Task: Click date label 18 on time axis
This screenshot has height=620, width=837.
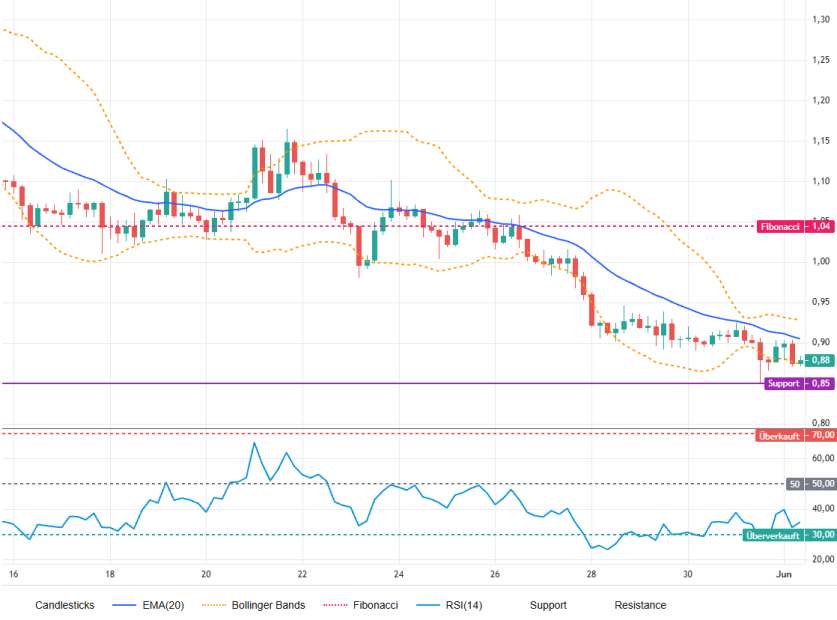Action: [x=110, y=574]
